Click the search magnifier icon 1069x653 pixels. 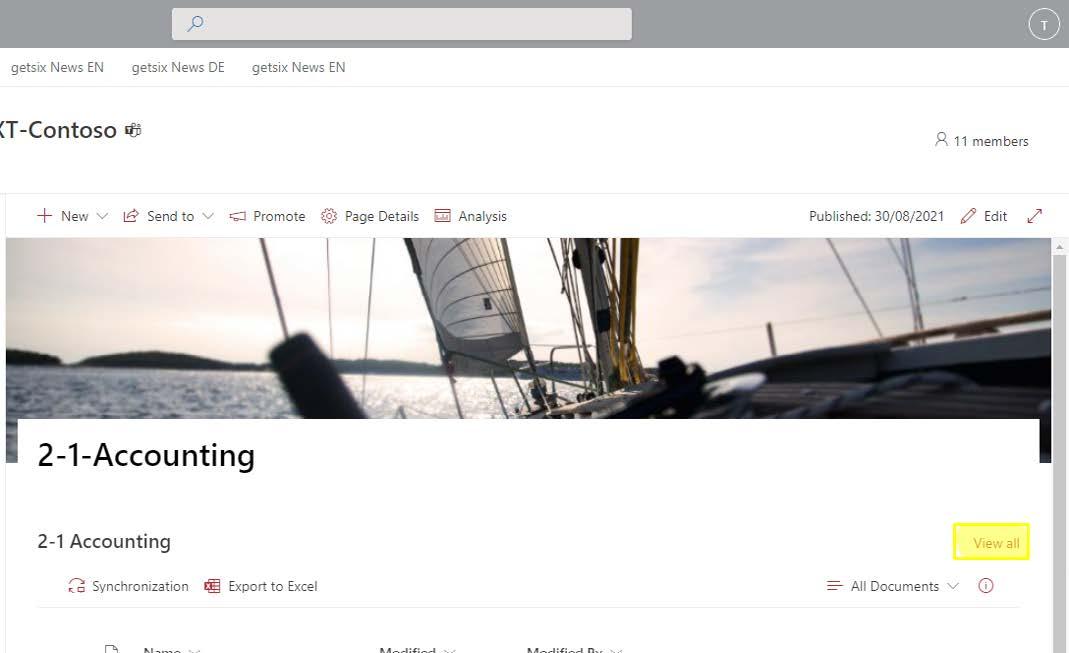point(195,24)
